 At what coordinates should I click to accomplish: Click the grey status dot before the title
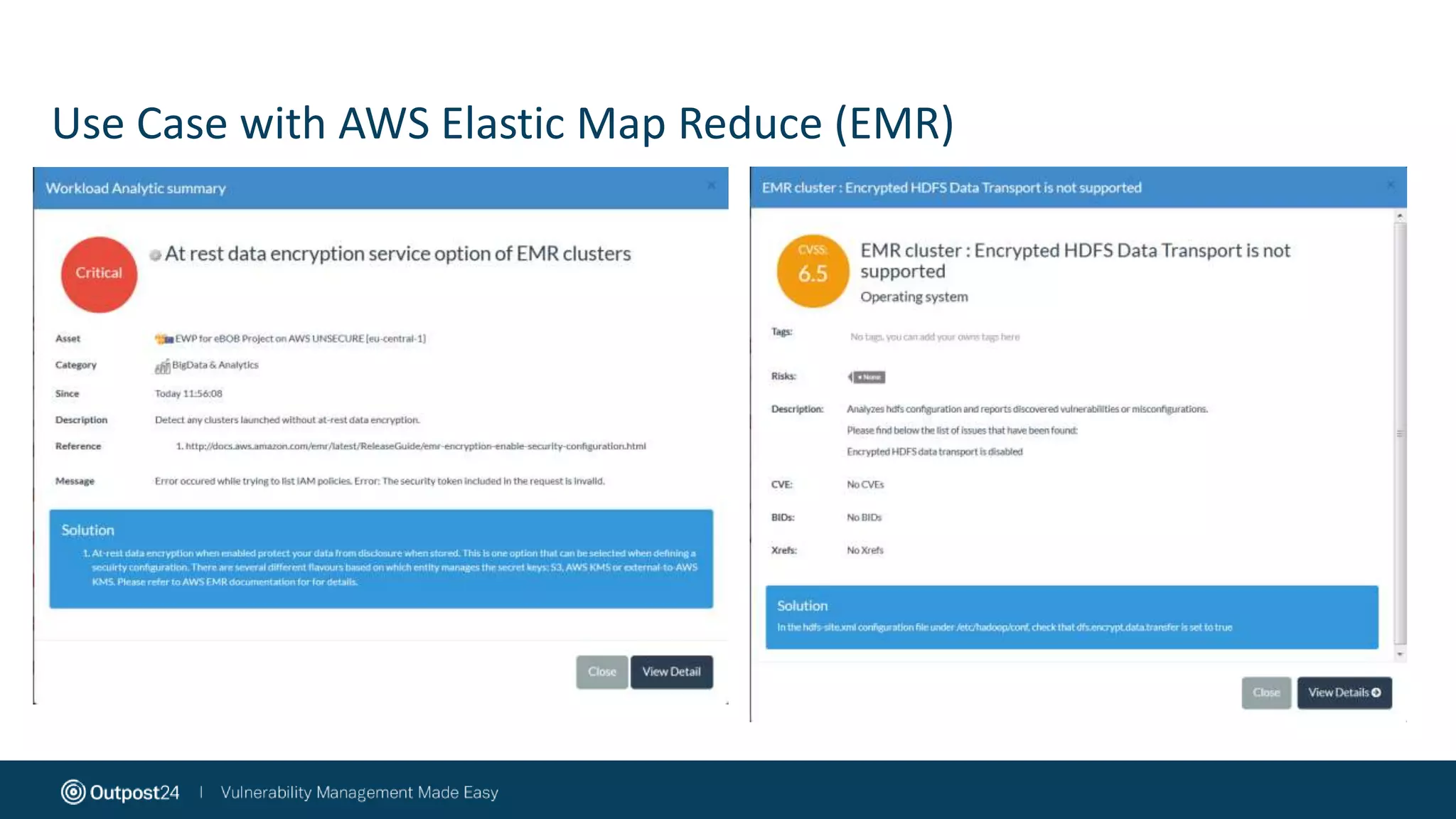pyautogui.click(x=155, y=255)
